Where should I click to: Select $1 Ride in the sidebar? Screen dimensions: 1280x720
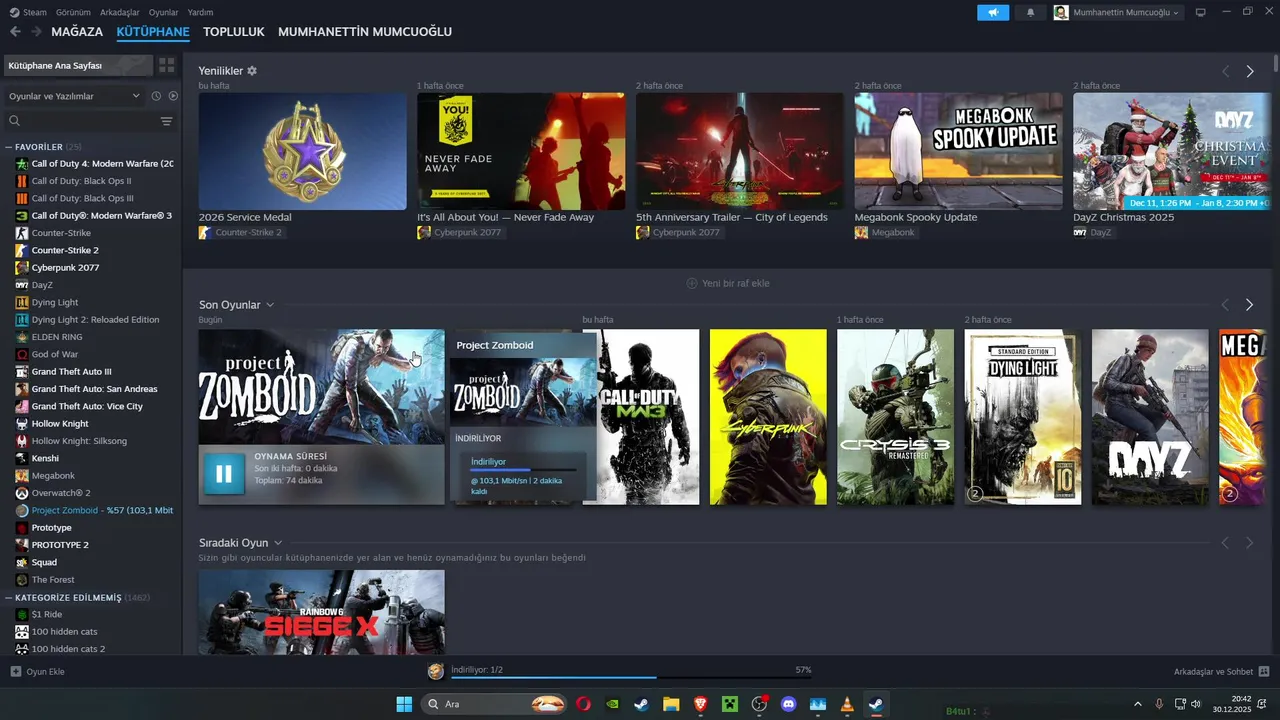47,614
